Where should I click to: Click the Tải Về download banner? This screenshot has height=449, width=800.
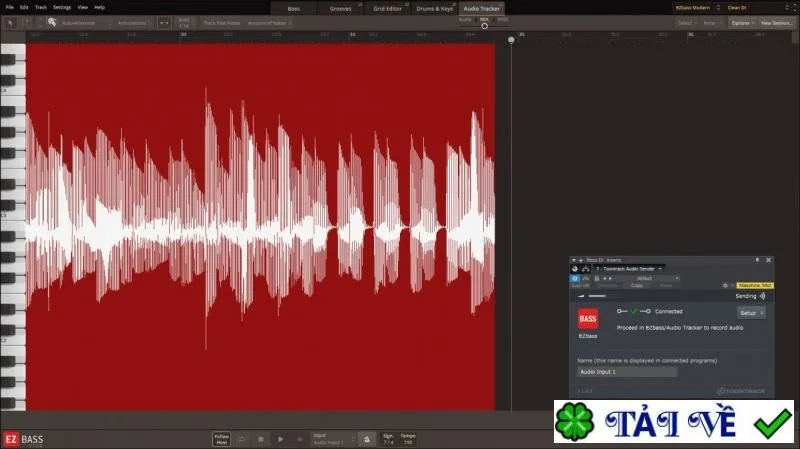pos(674,421)
